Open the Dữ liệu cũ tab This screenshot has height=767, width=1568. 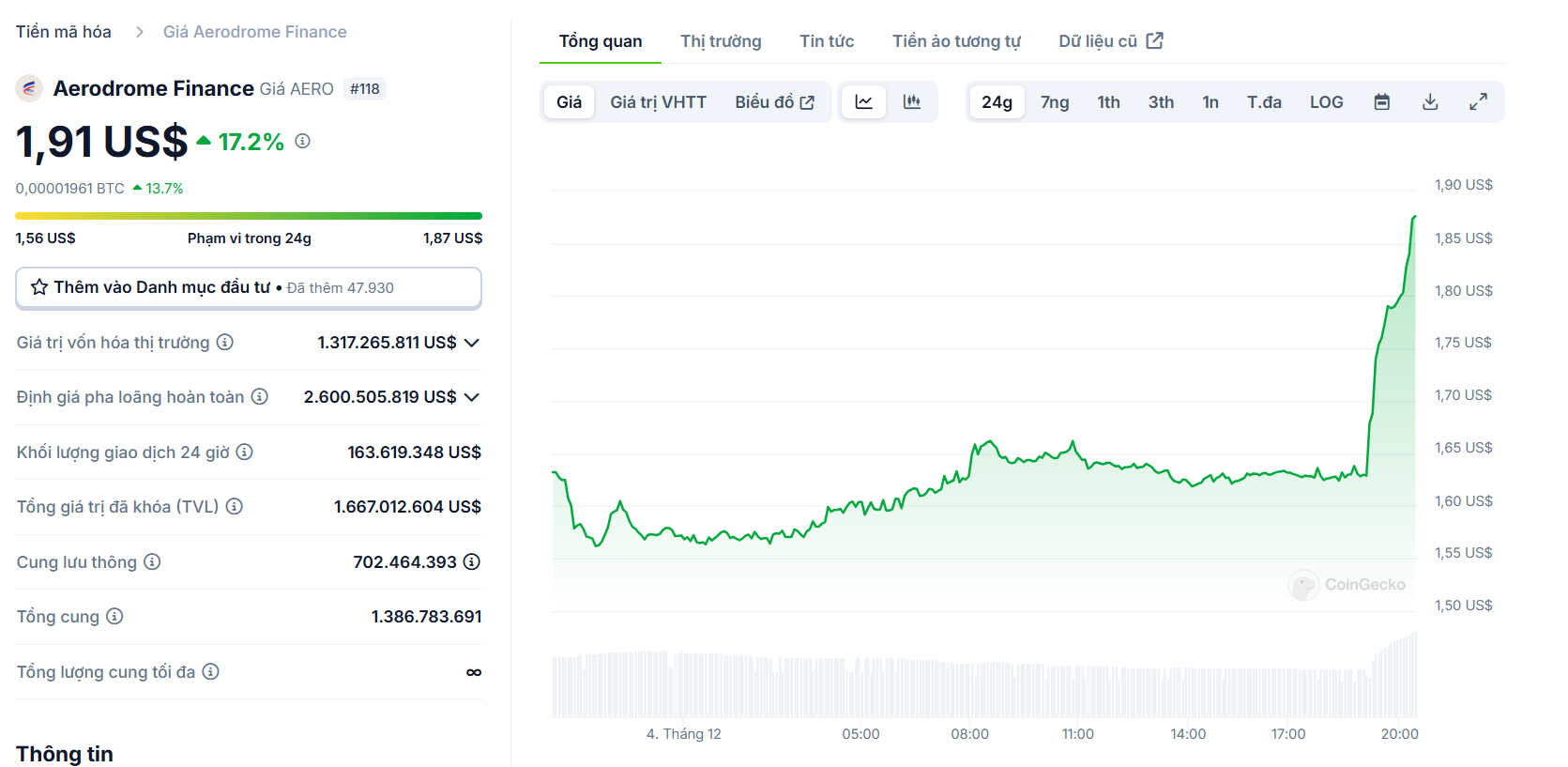[1111, 40]
